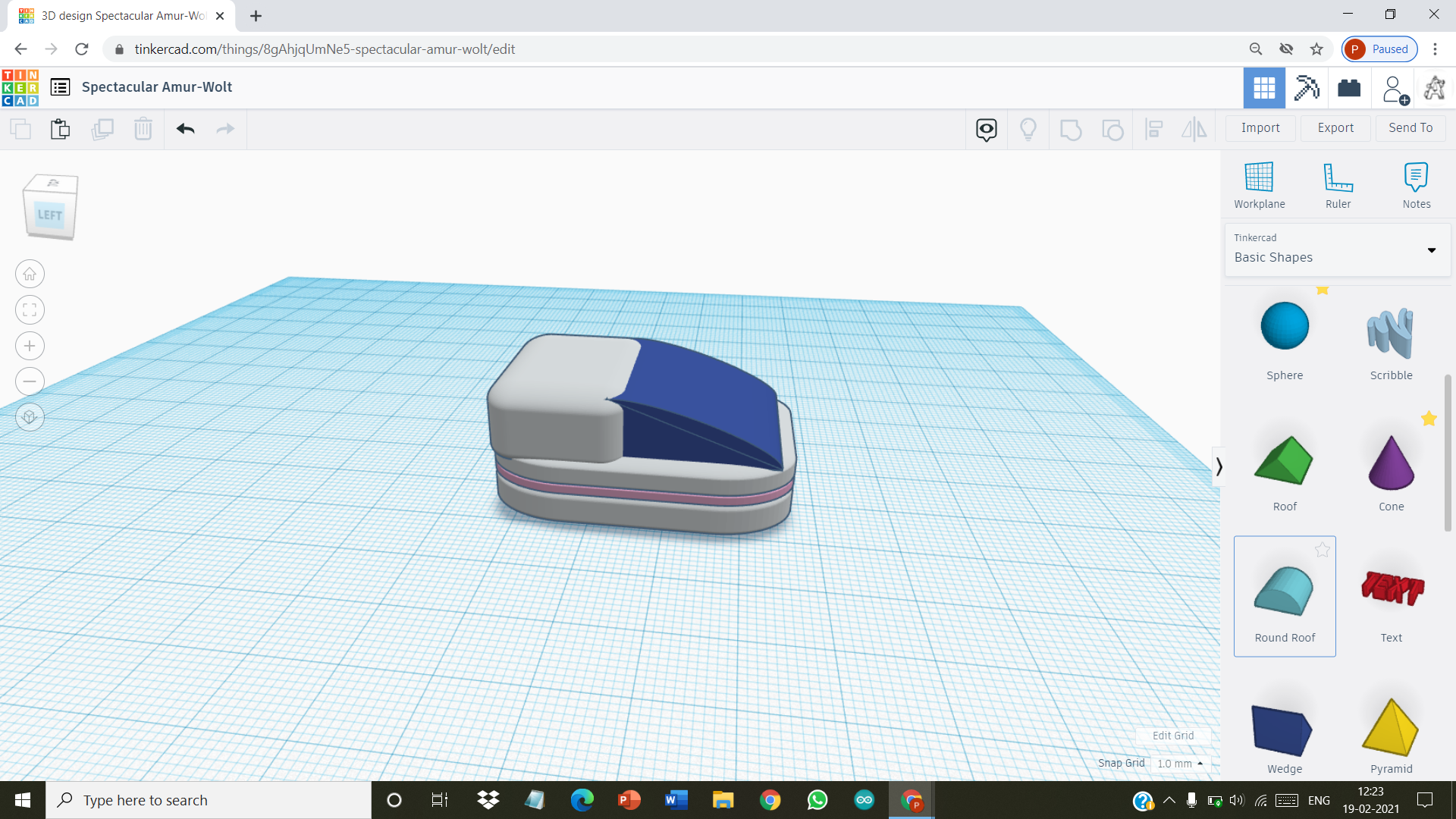Select the Ungroup tool
Screen dimensions: 1456x819
(1112, 129)
